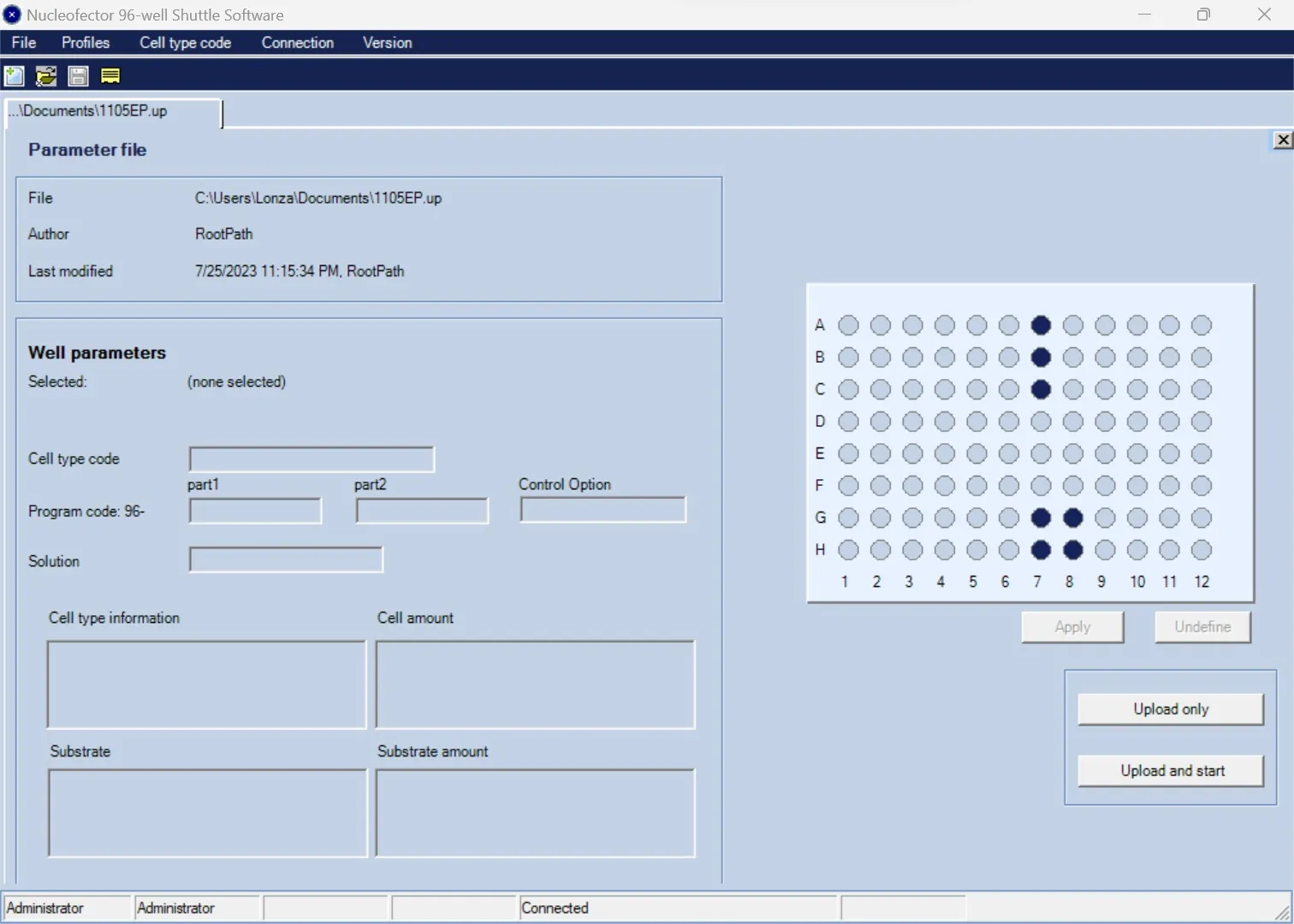Click the New parameter file toolbar icon
This screenshot has height=924, width=1294.
coord(15,76)
